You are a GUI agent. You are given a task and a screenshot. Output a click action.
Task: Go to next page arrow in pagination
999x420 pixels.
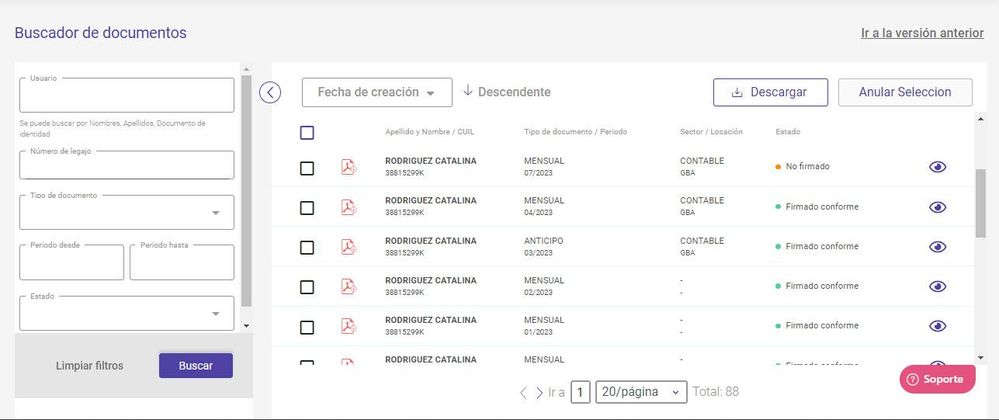point(539,393)
